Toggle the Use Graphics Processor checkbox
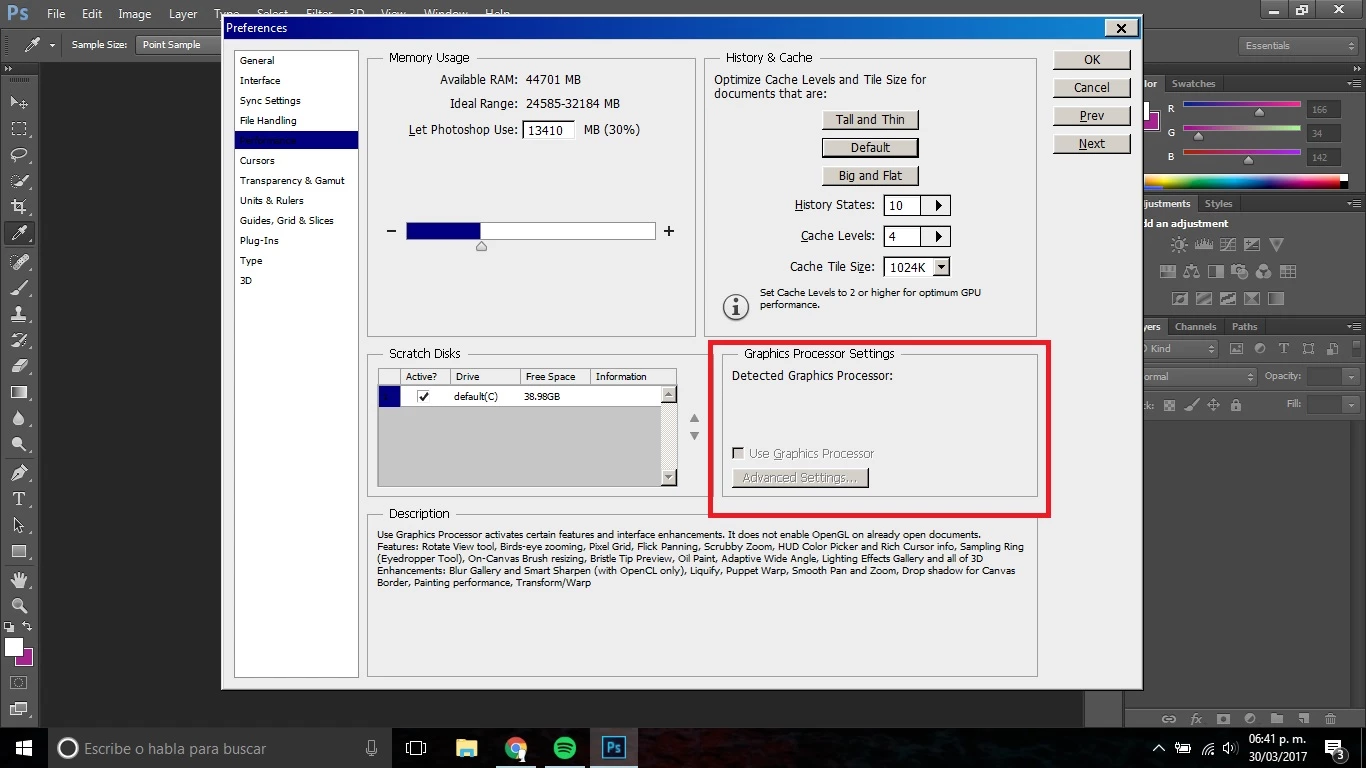This screenshot has width=1366, height=768. [738, 453]
